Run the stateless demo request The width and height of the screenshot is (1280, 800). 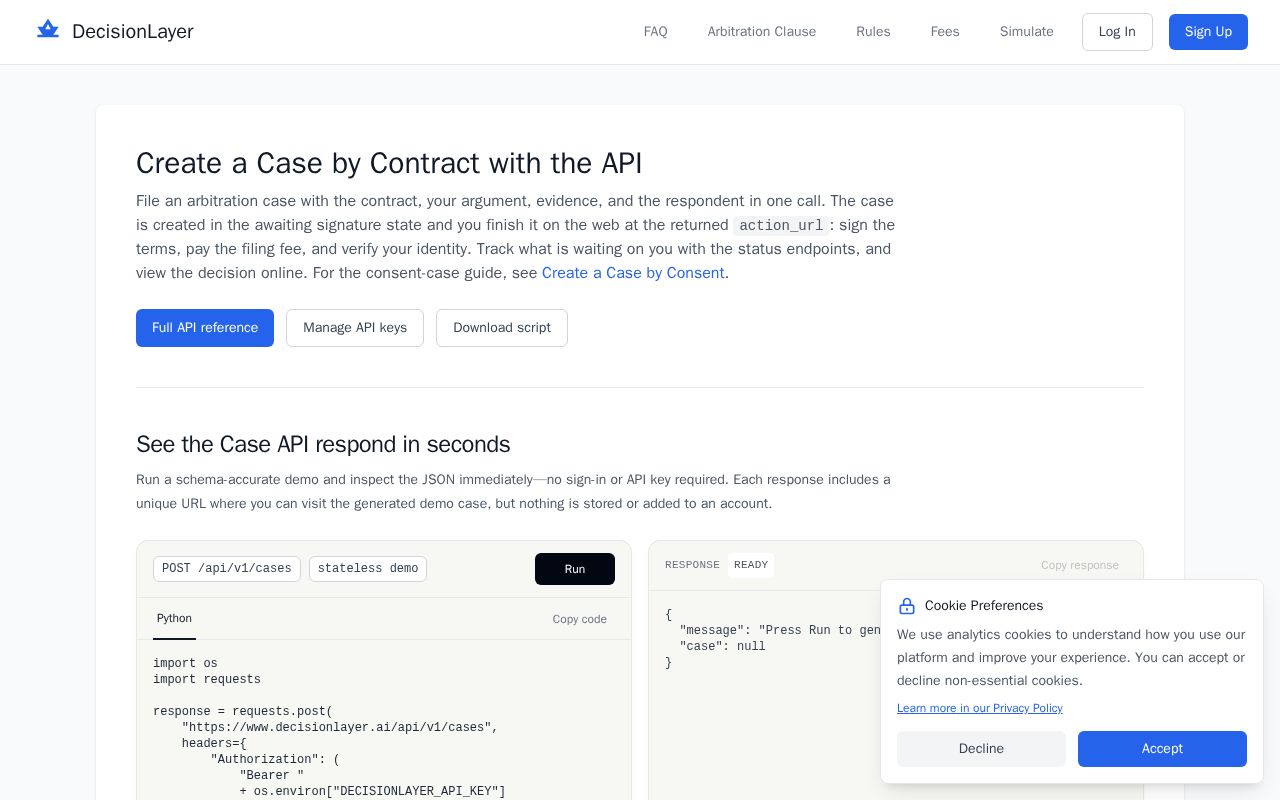click(x=575, y=569)
